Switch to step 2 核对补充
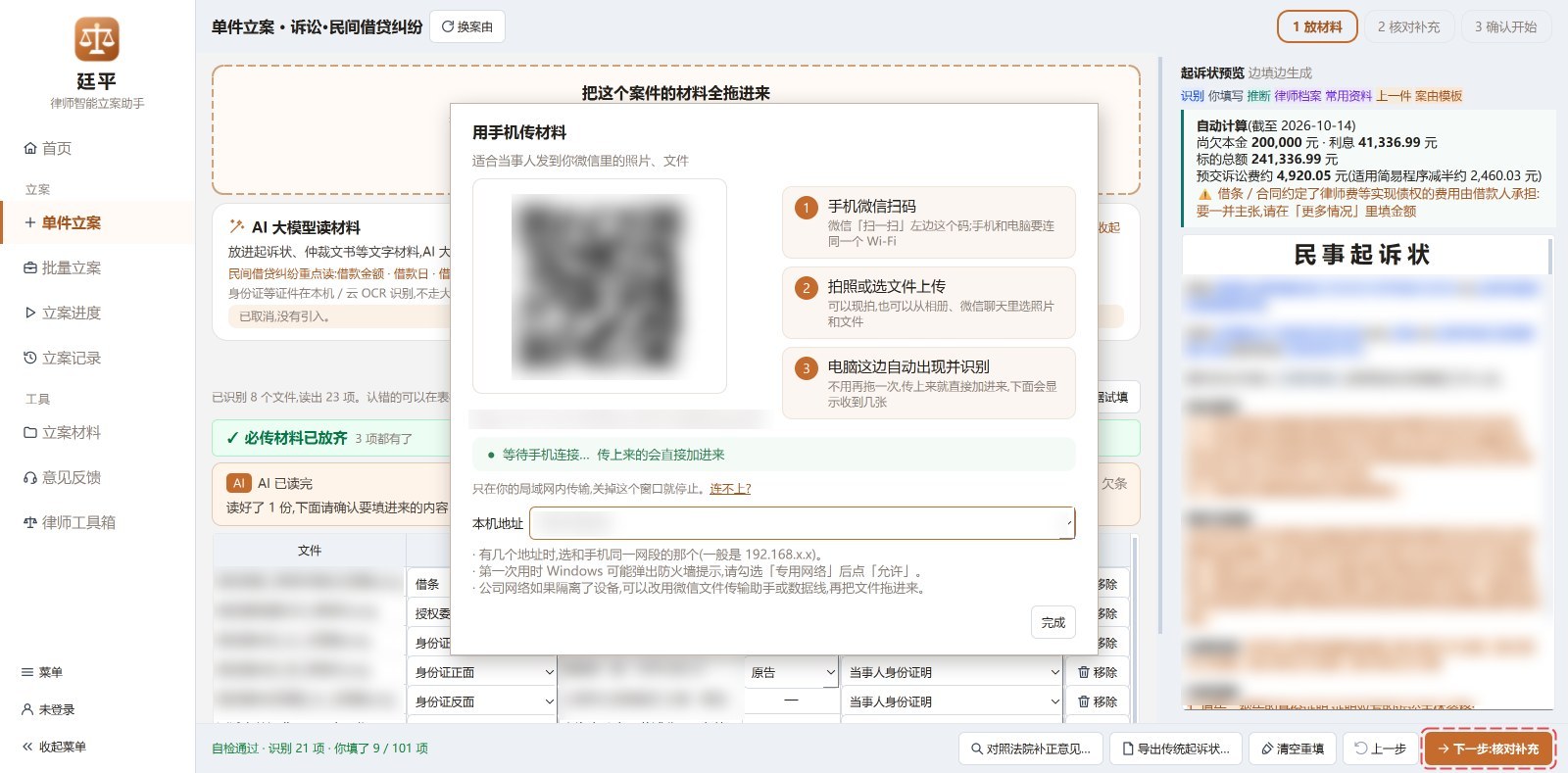Screen dimensions: 1568x773 coord(1409,26)
